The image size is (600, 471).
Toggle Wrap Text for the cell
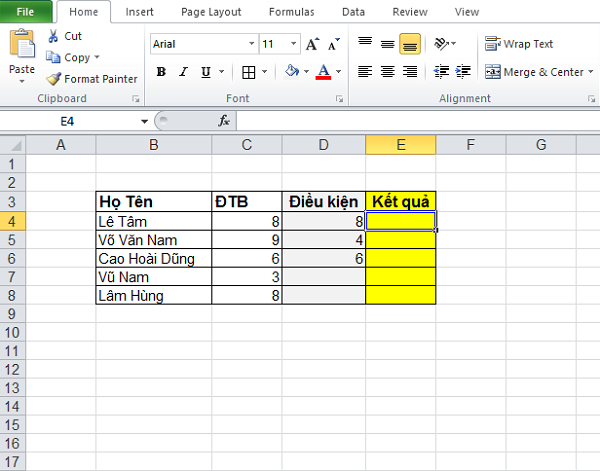pyautogui.click(x=519, y=44)
